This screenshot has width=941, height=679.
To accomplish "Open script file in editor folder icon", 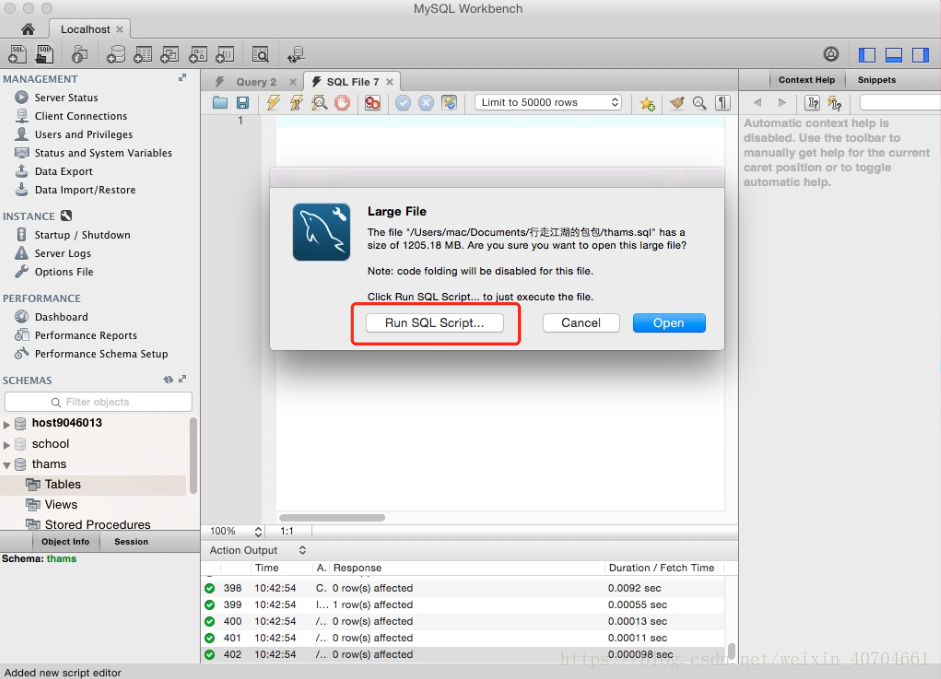I will pyautogui.click(x=220, y=103).
